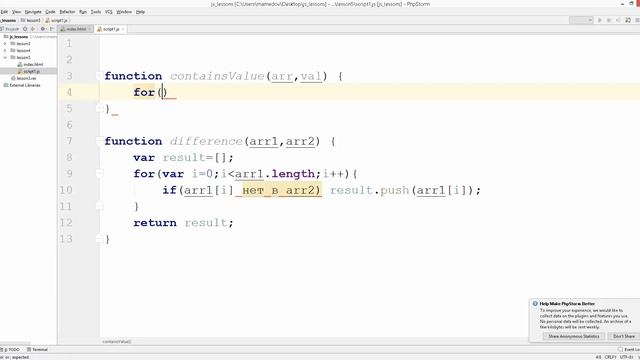640x360 pixels.
Task: Open the TODO tool window
Action: click(11, 349)
